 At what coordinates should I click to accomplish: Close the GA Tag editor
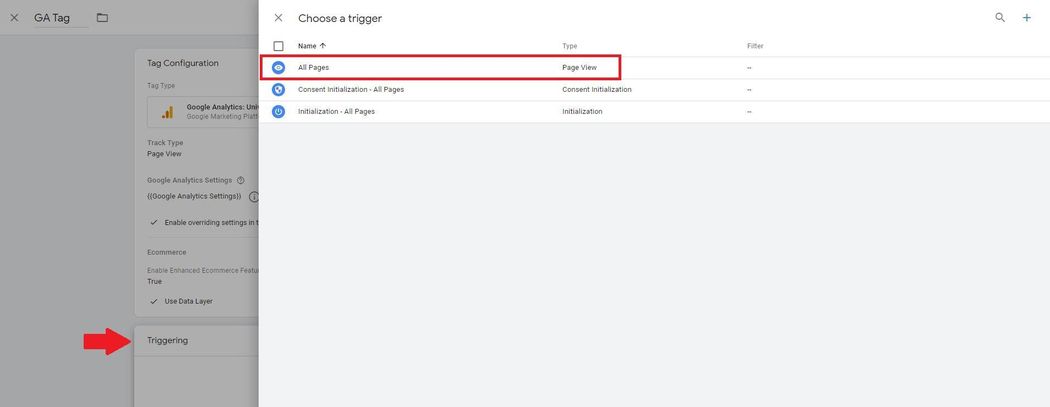14,18
